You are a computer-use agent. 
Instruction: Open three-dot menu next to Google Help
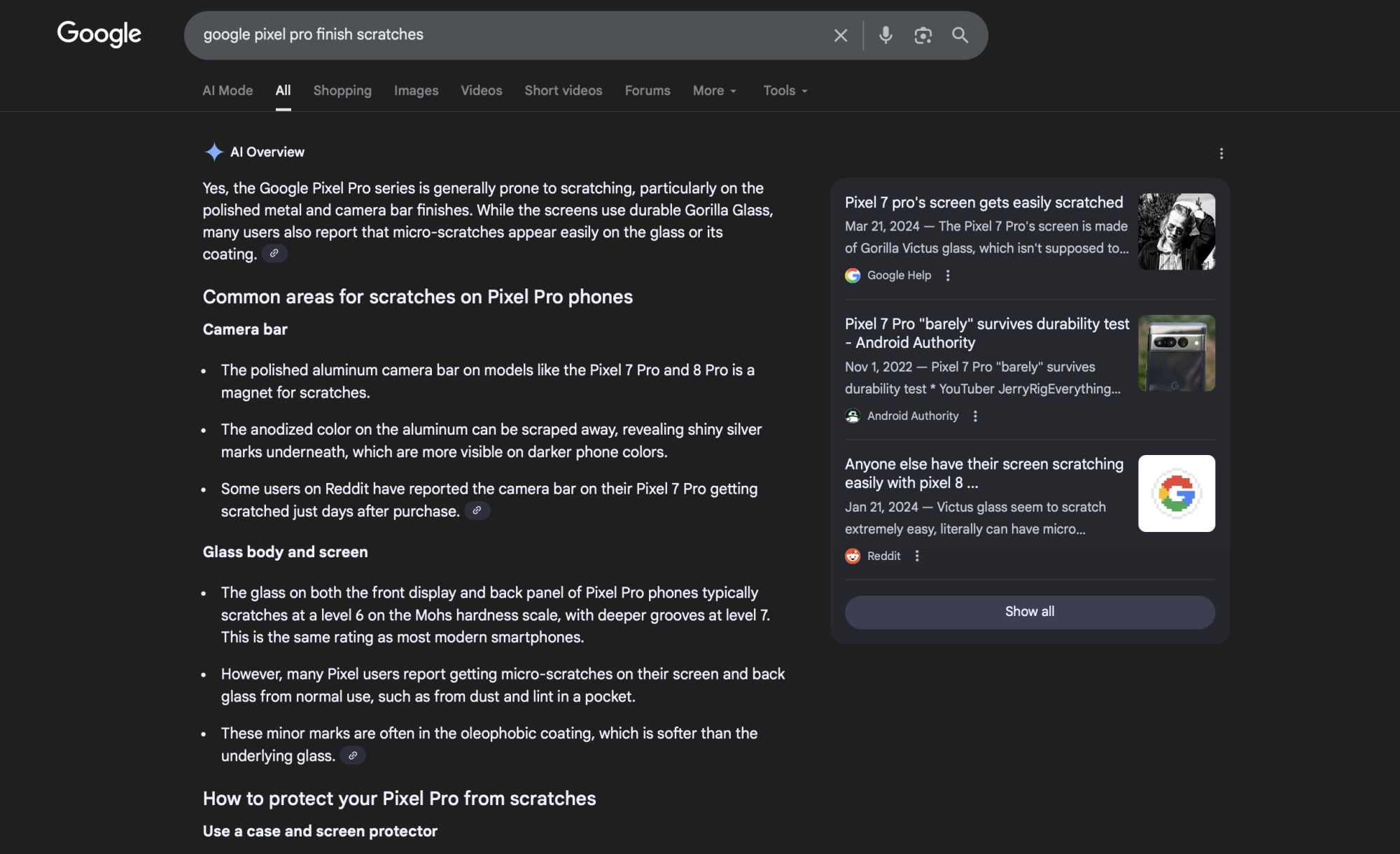(x=948, y=276)
